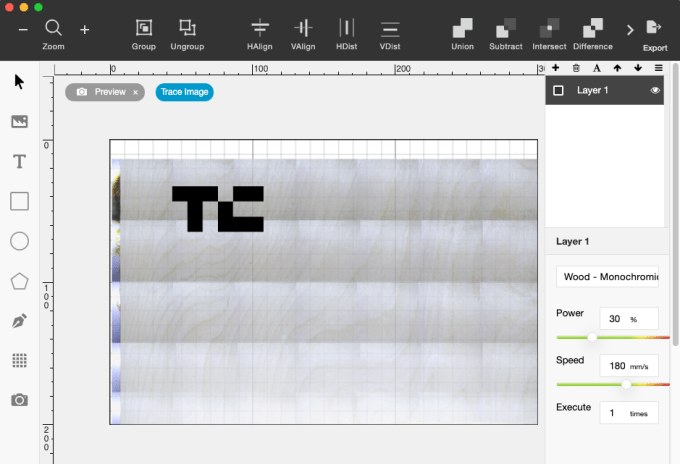
Task: Expand more toolbar items chevron
Action: click(x=630, y=30)
